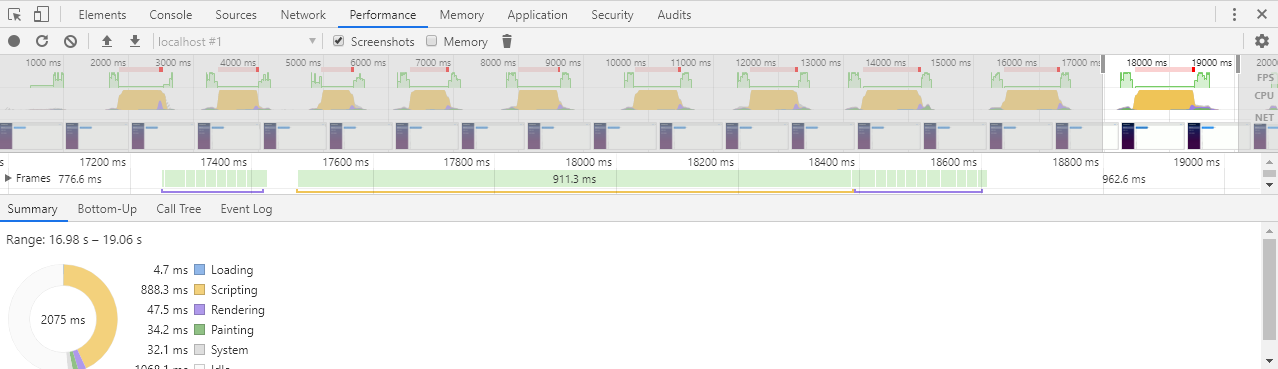Viewport: 1278px width, 369px height.
Task: Click the Range 16.98 s – 19.06 s text
Action: coord(74,240)
